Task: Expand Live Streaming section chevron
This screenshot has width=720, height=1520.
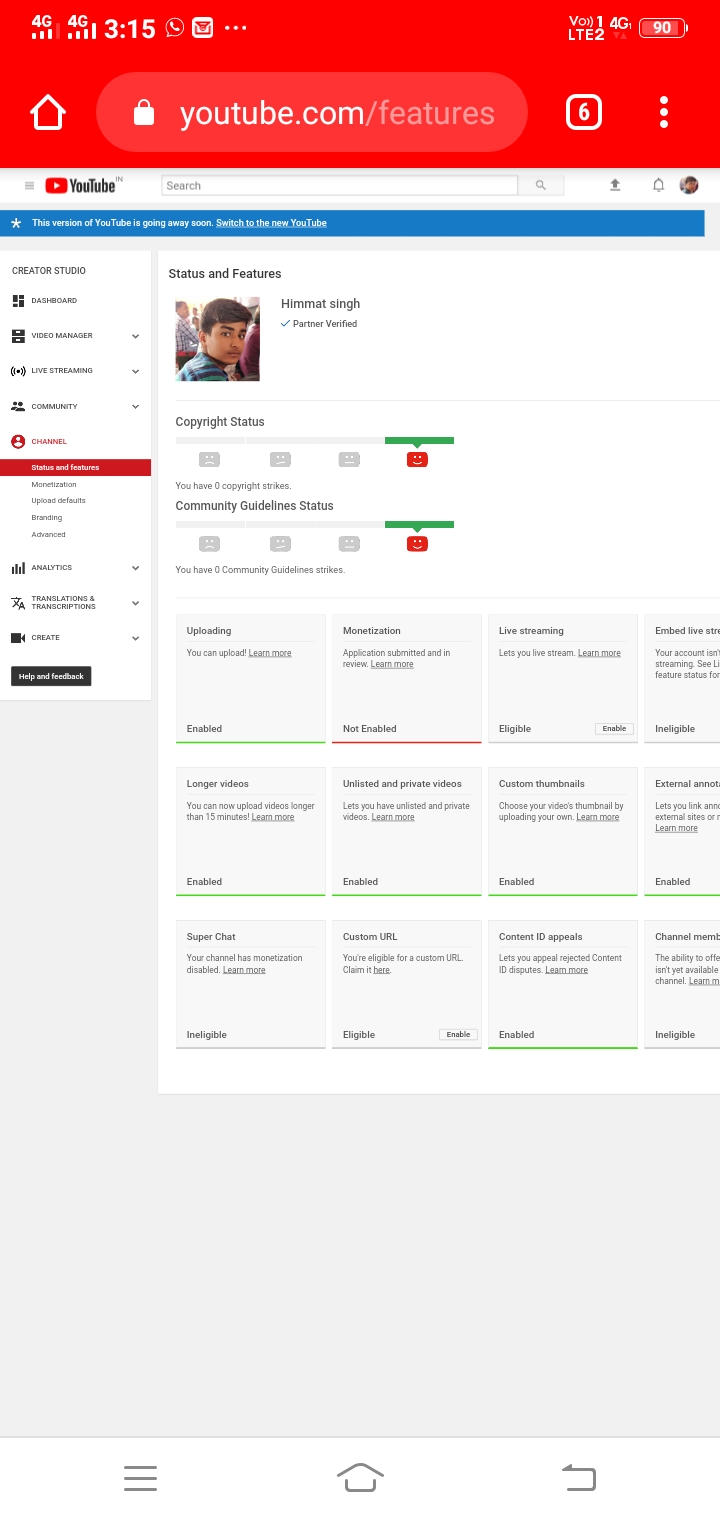Action: coord(135,371)
